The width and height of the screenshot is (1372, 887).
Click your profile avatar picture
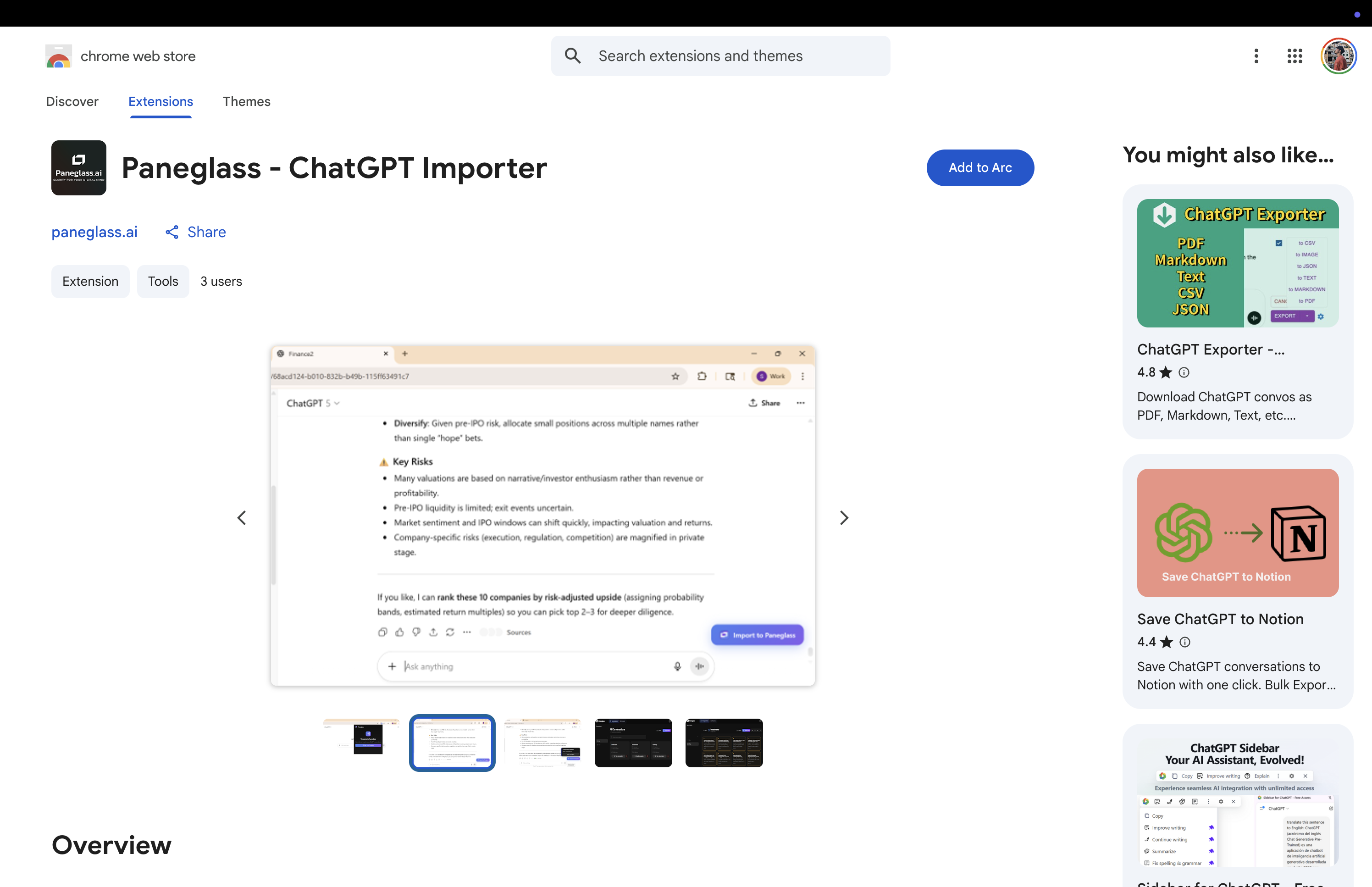[x=1338, y=56]
